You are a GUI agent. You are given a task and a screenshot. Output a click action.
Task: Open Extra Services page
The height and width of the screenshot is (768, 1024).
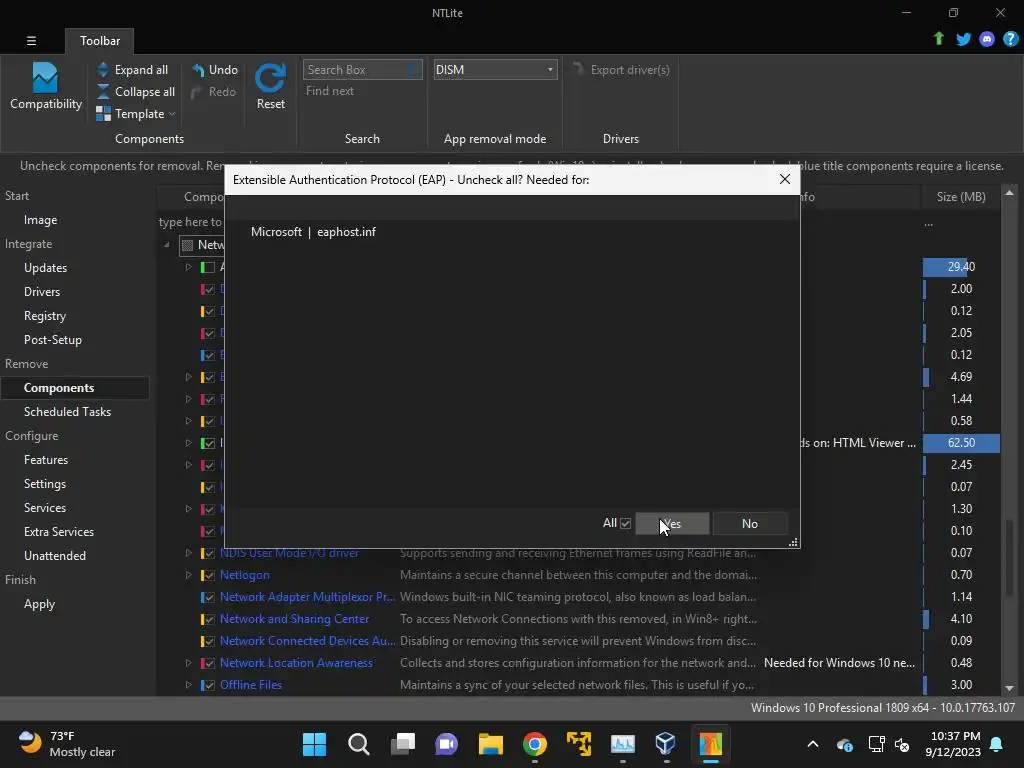pyautogui.click(x=59, y=532)
